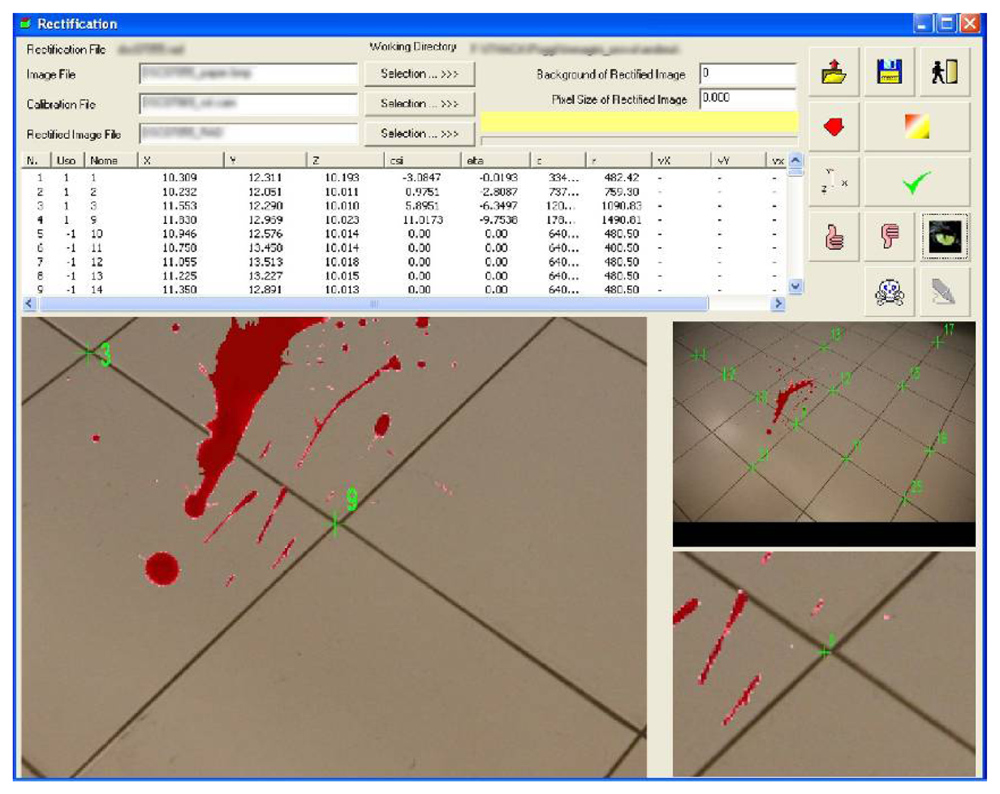Click the orange-yellow gradient icon button
Image resolution: width=1000 pixels, height=794 pixels.
916,126
